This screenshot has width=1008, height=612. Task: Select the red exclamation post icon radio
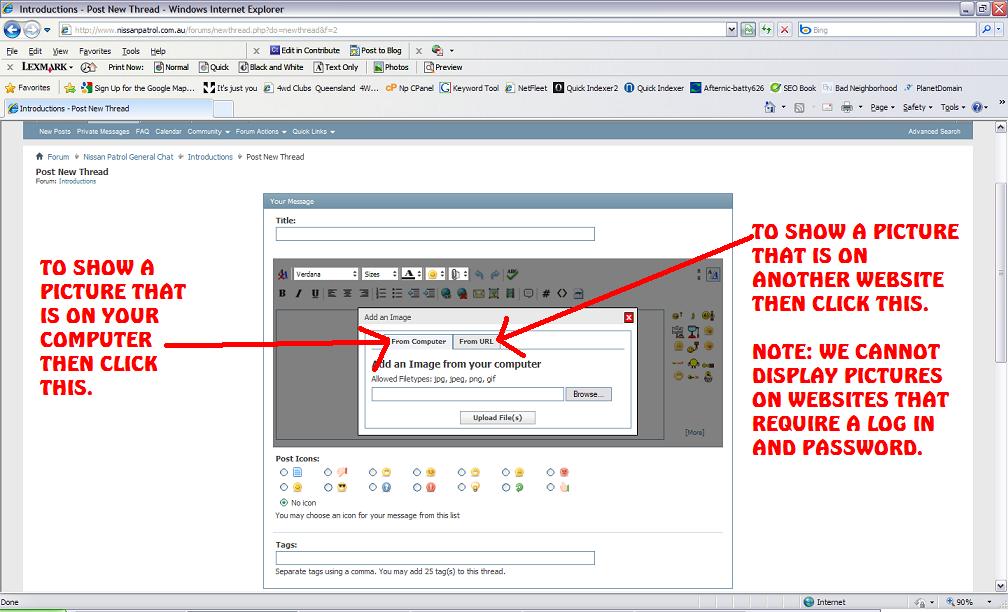[x=417, y=488]
